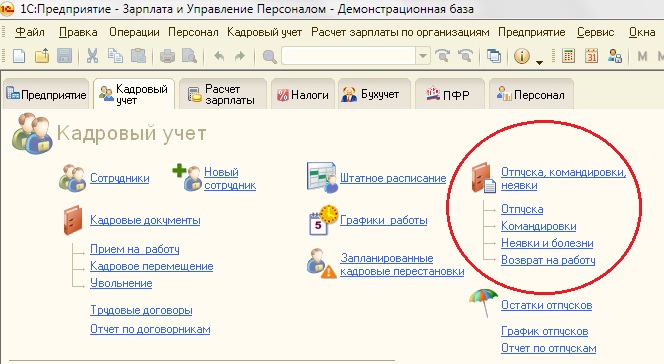Click the Find next binoculars icon
The height and width of the screenshot is (364, 664).
443,56
